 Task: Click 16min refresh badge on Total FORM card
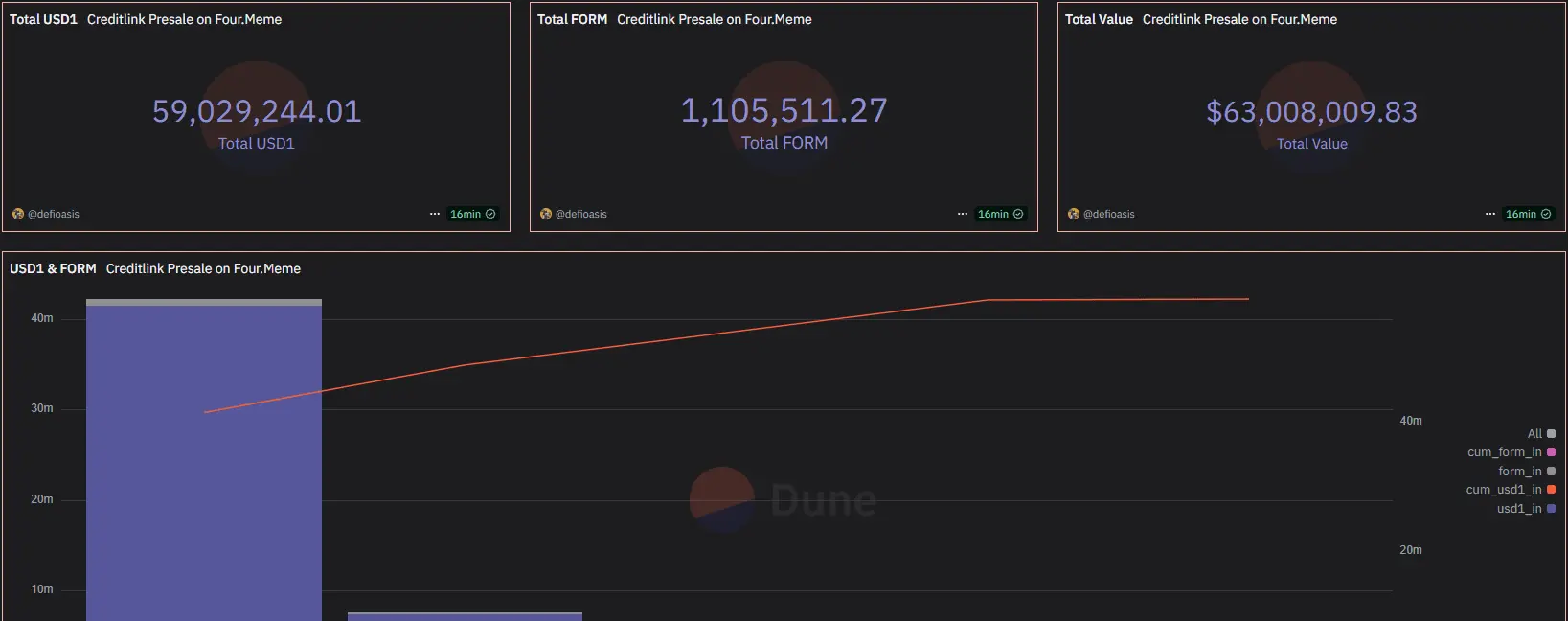pos(1001,214)
